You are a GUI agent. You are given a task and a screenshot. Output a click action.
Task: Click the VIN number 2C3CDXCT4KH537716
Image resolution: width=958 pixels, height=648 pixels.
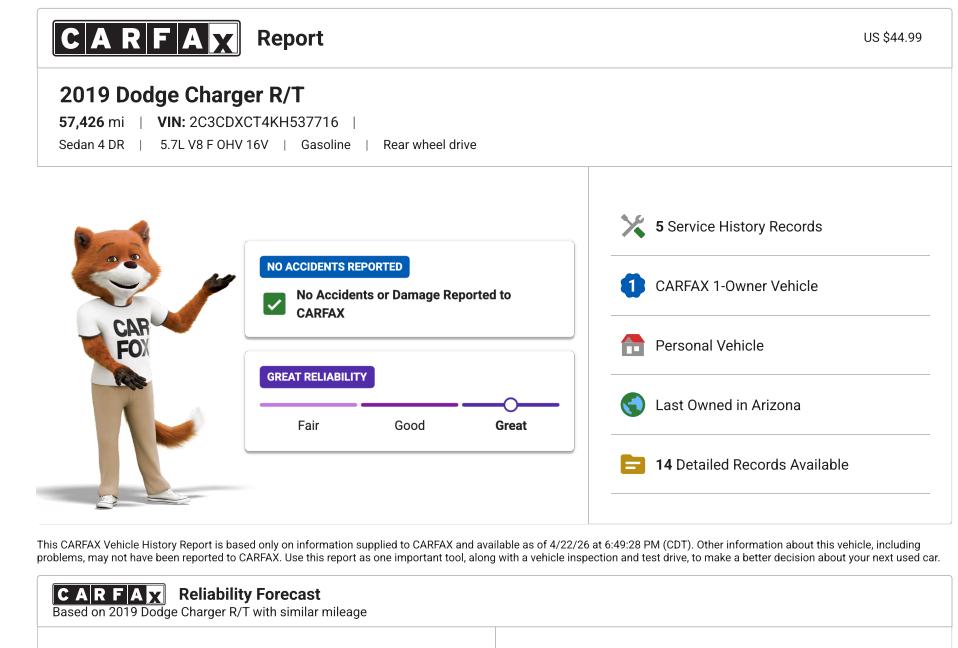click(263, 122)
